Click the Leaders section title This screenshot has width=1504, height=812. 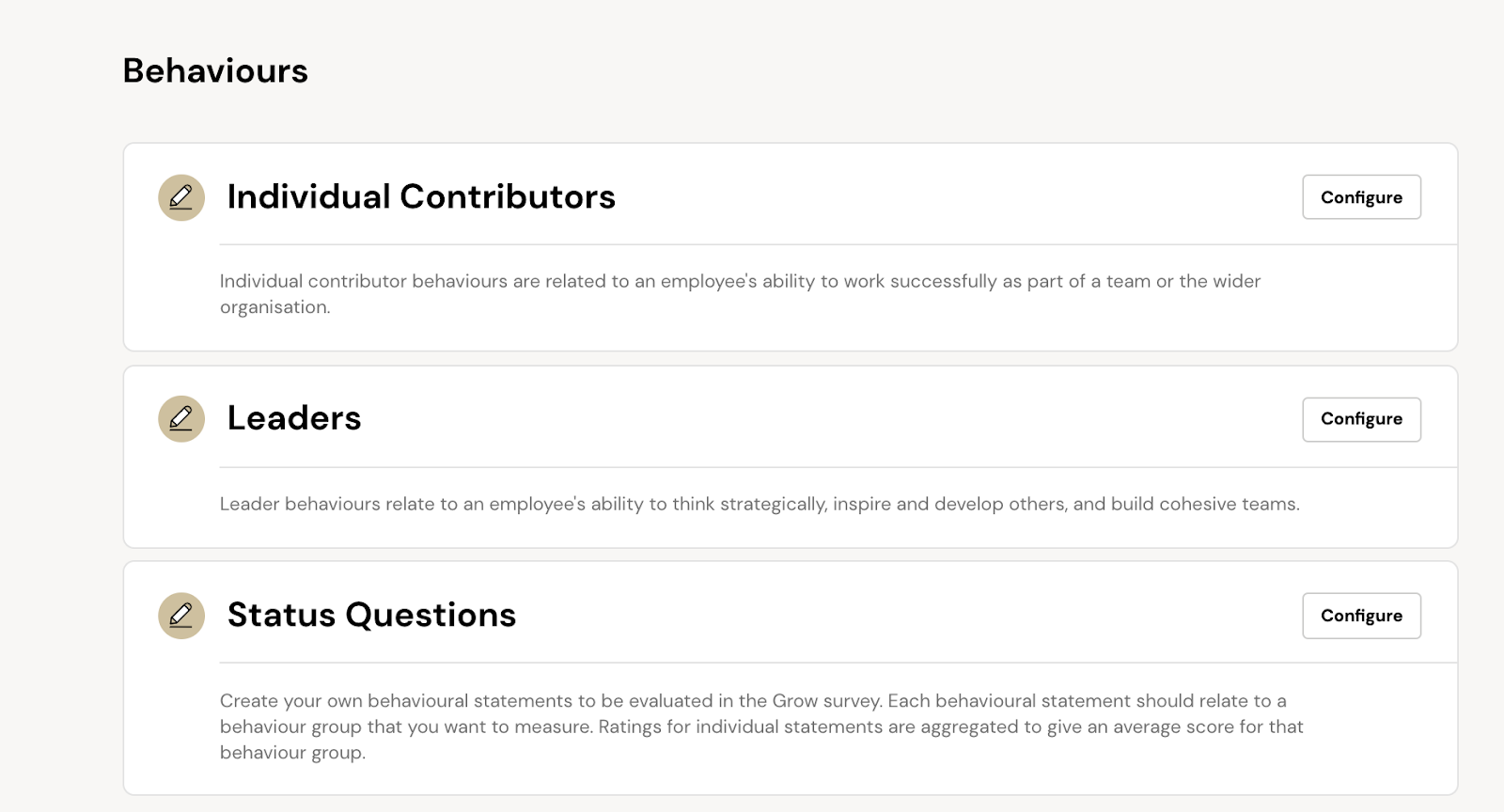[294, 418]
